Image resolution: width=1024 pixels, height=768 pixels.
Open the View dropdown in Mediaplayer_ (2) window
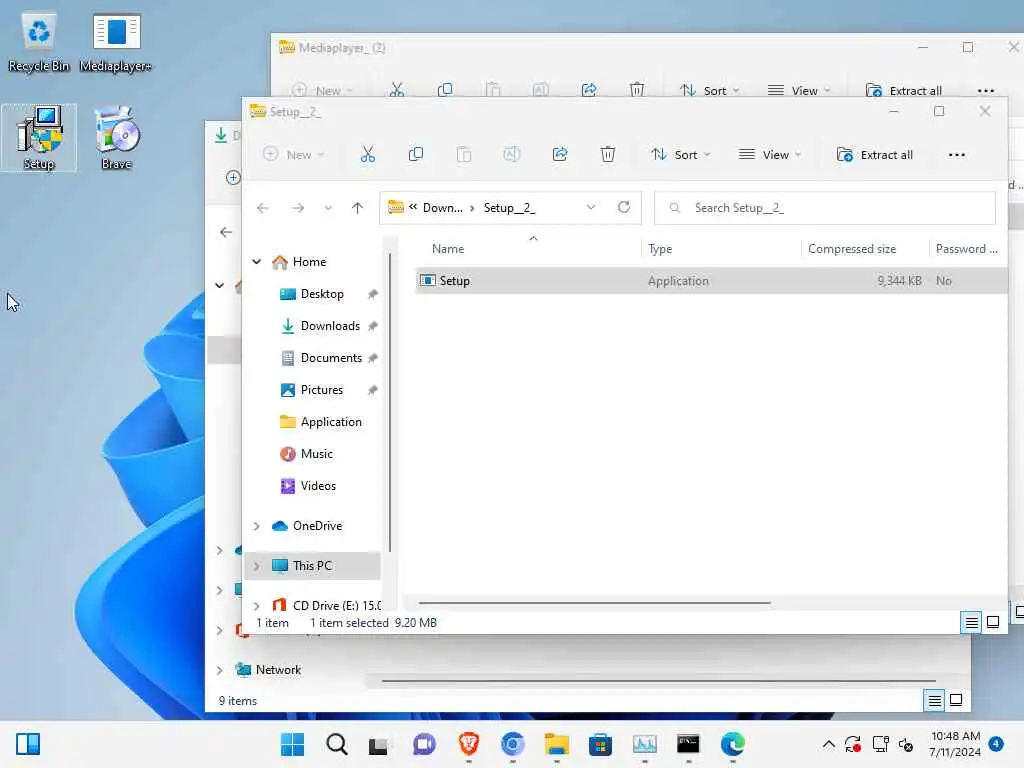(x=799, y=90)
